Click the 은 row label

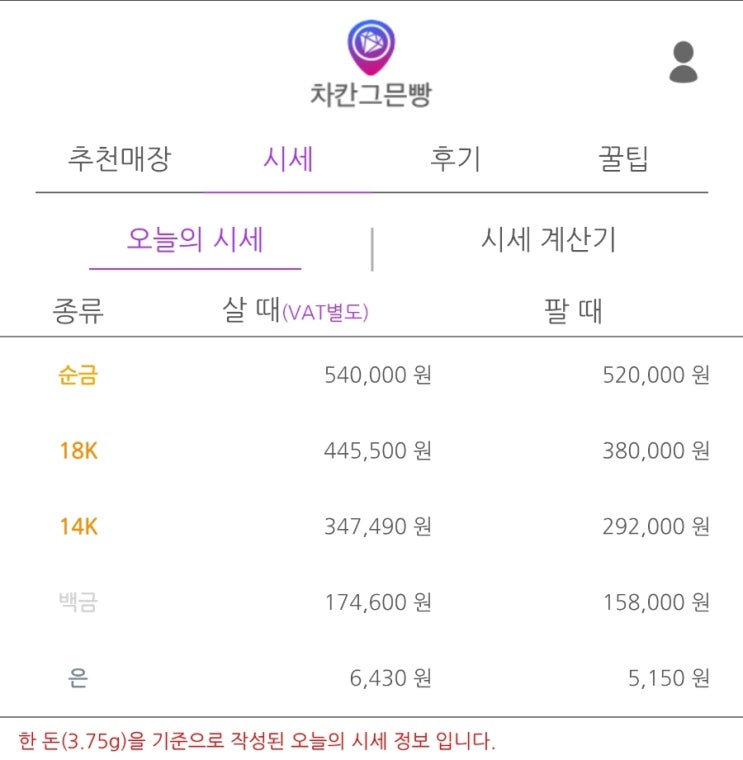pos(79,678)
